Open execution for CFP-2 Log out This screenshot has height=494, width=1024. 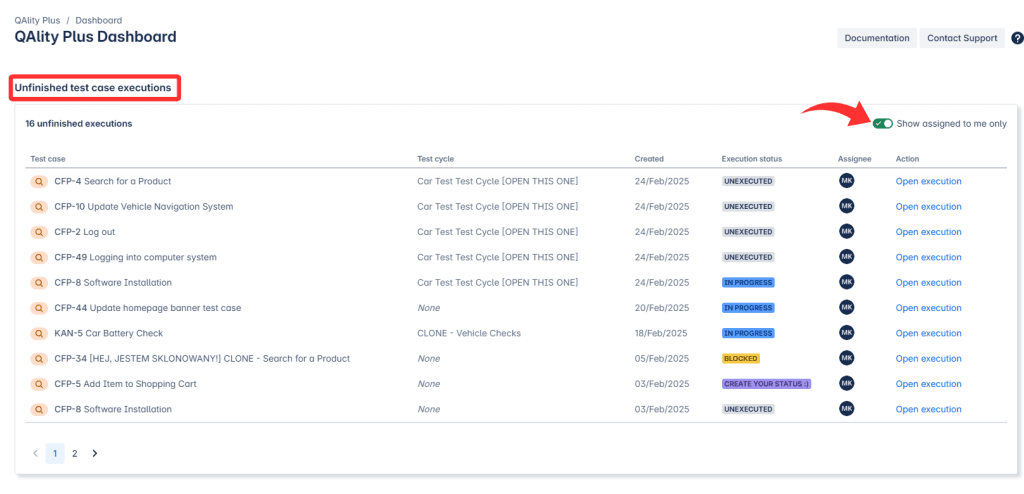(928, 232)
